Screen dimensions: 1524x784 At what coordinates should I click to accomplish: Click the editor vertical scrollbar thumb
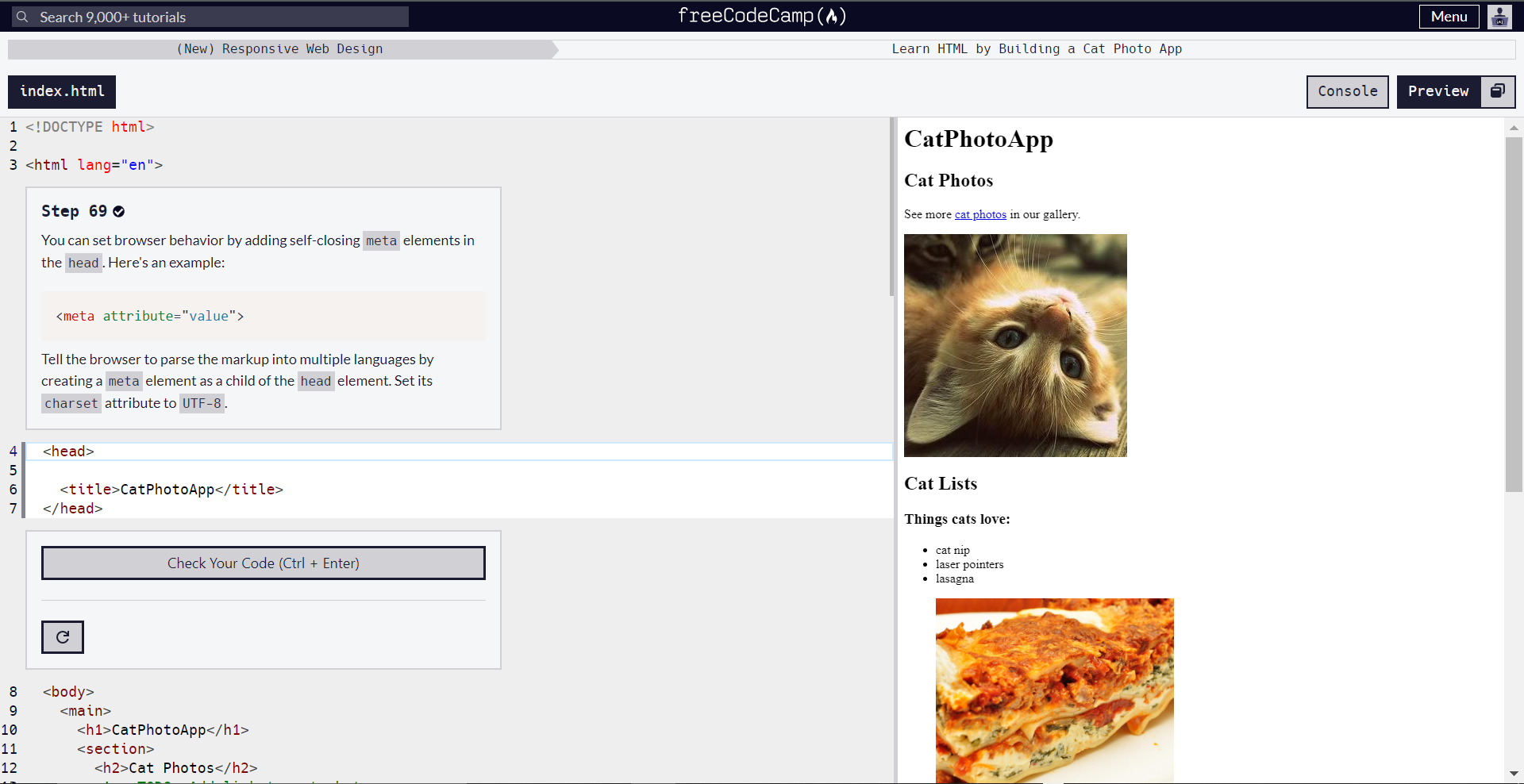[892, 206]
